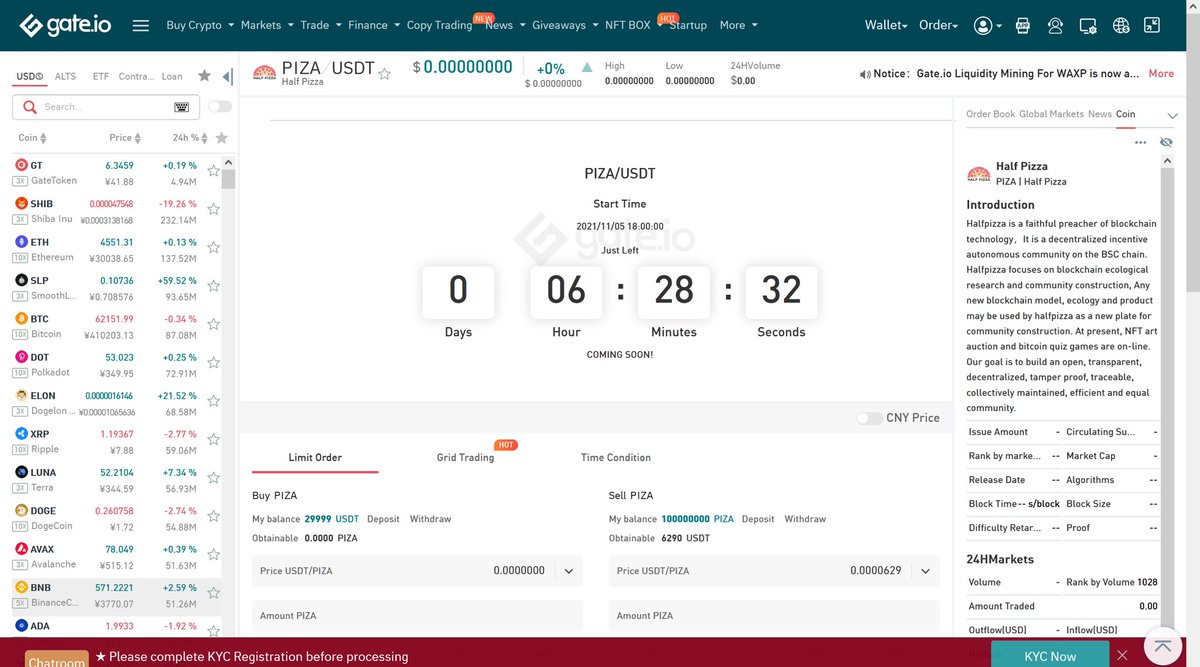Open Copy Trading in the top navigation
Screen dimensions: 1200x667
(x=439, y=25)
